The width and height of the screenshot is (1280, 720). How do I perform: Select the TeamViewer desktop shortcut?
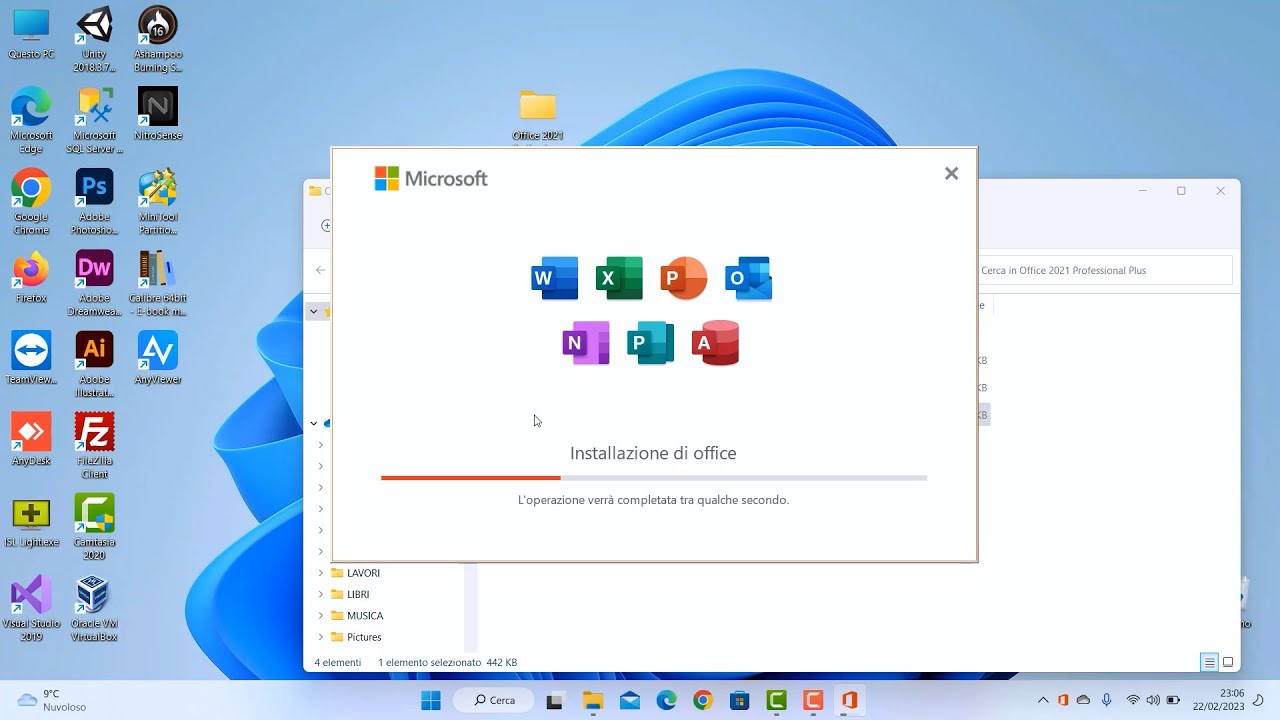coord(31,358)
